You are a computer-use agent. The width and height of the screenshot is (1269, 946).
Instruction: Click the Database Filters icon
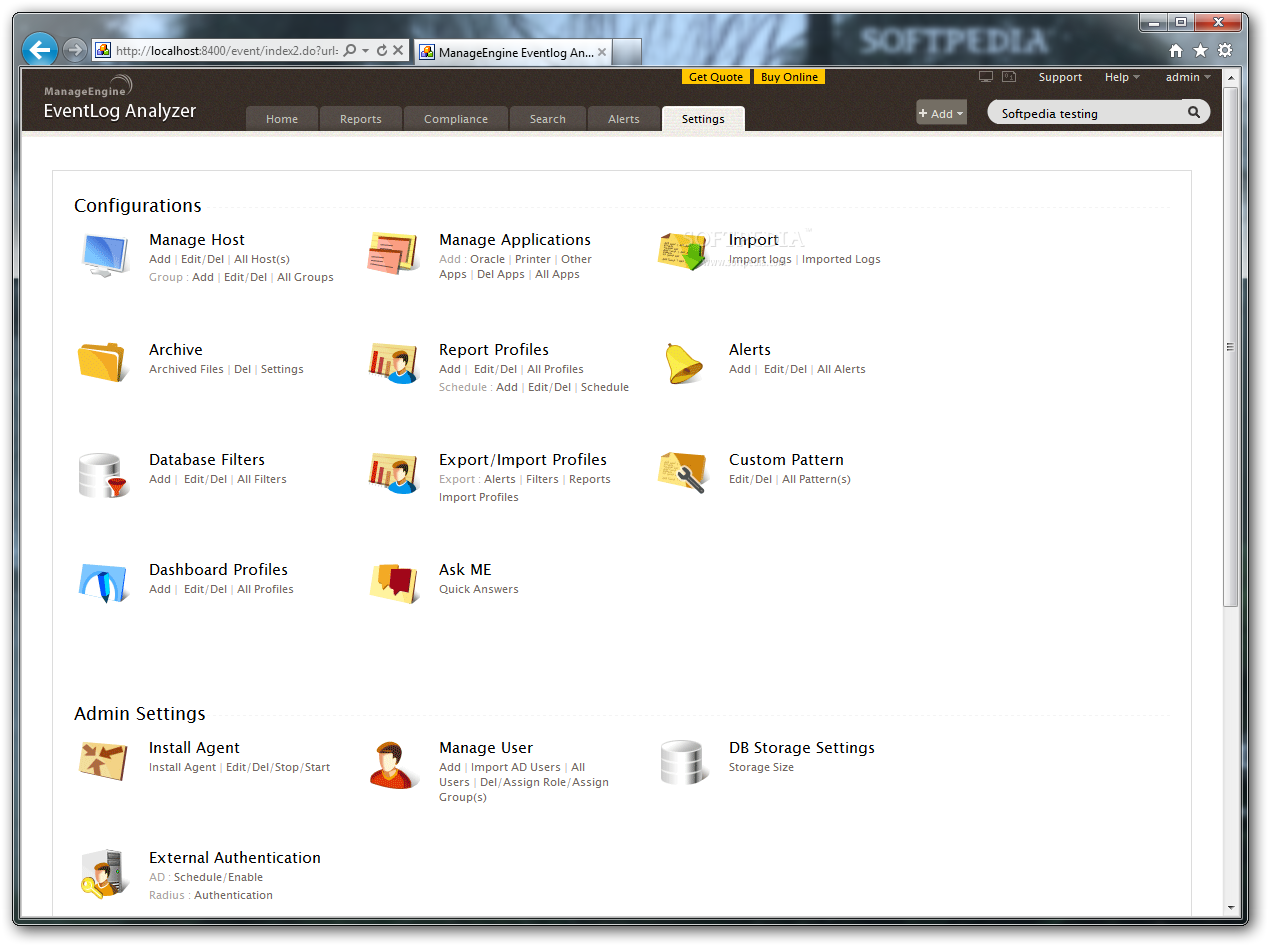104,475
